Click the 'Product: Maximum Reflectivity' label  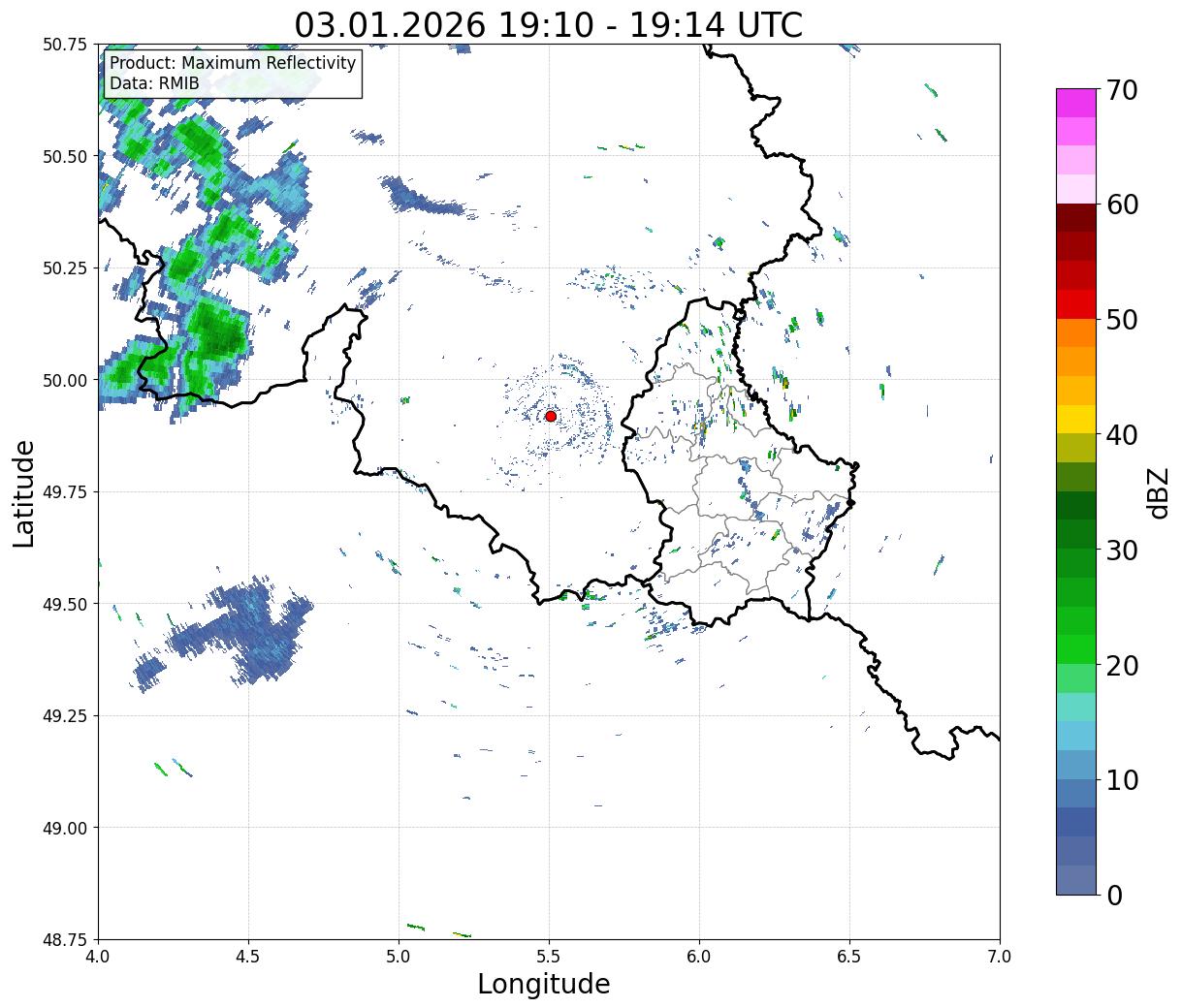[x=233, y=63]
